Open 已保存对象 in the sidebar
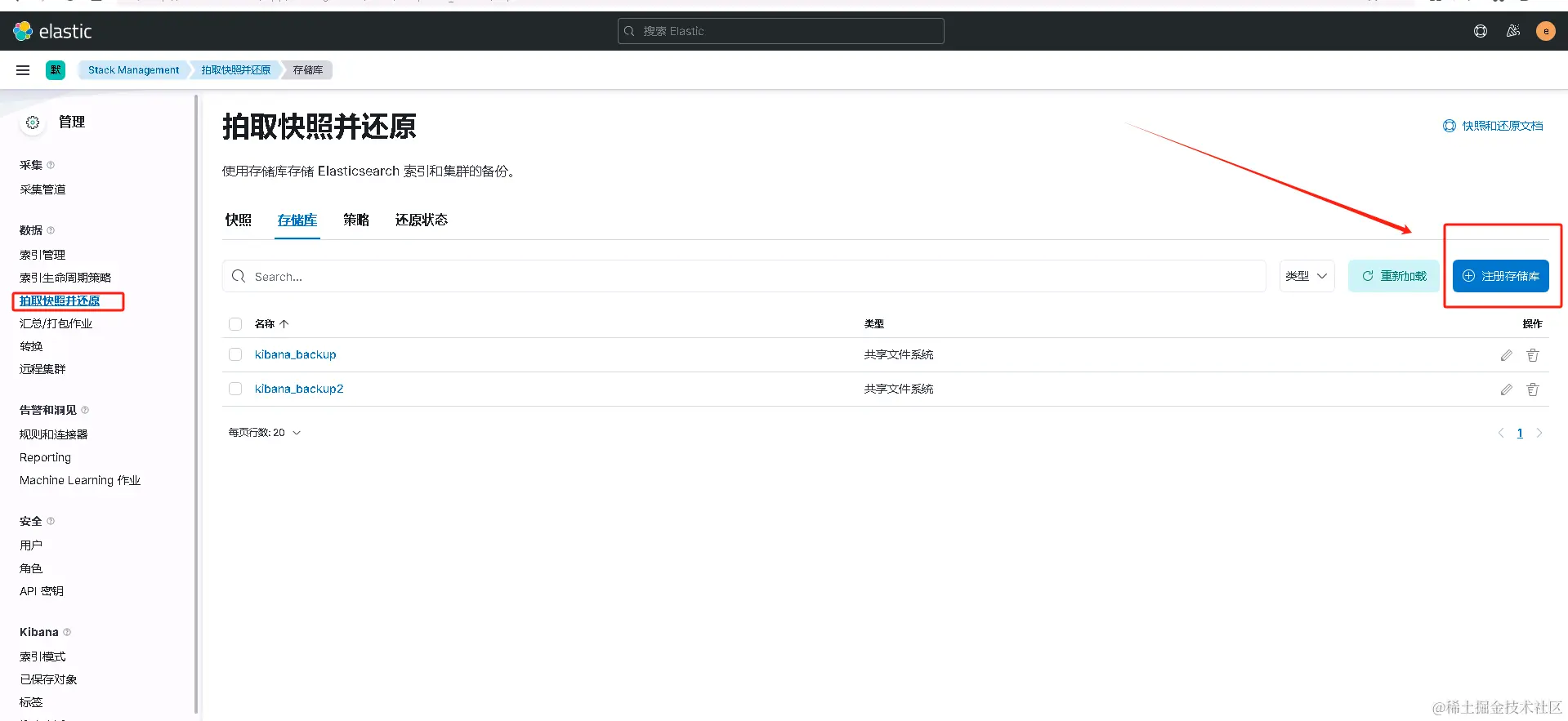The image size is (1568, 721). pyautogui.click(x=48, y=679)
